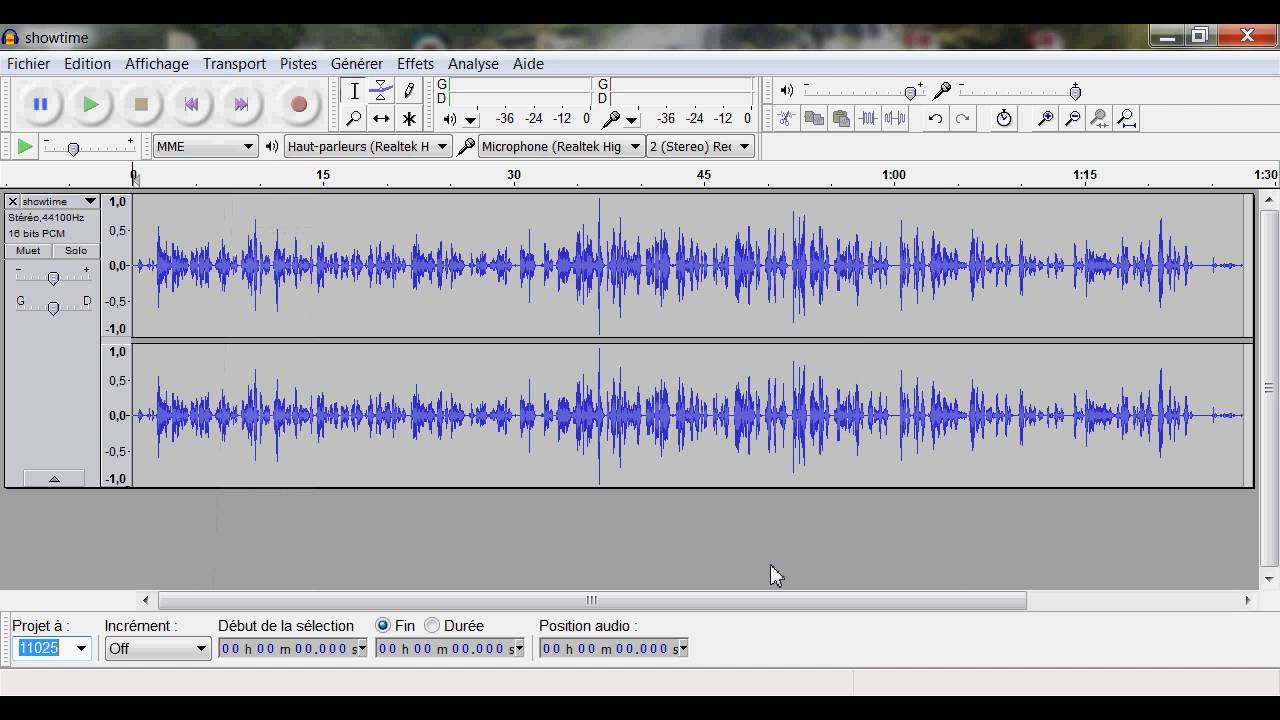Stop playback with the Stop button
This screenshot has height=720, width=1280.
click(141, 104)
